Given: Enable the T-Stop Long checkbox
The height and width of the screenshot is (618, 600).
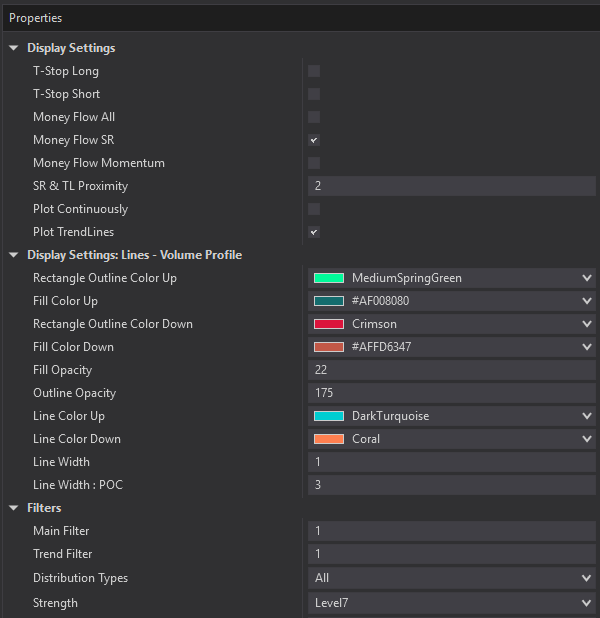Looking at the screenshot, I should (314, 71).
